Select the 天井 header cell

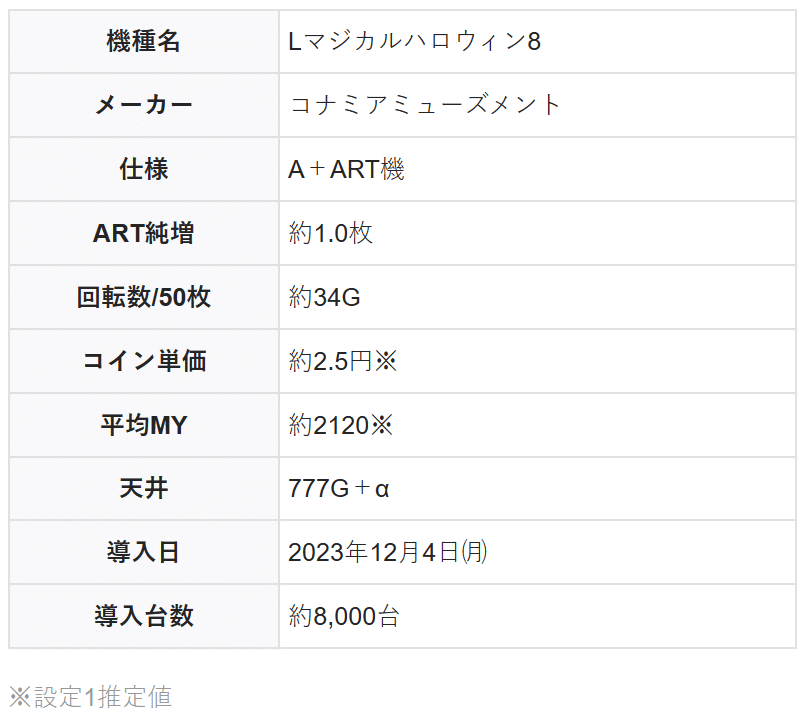point(144,488)
